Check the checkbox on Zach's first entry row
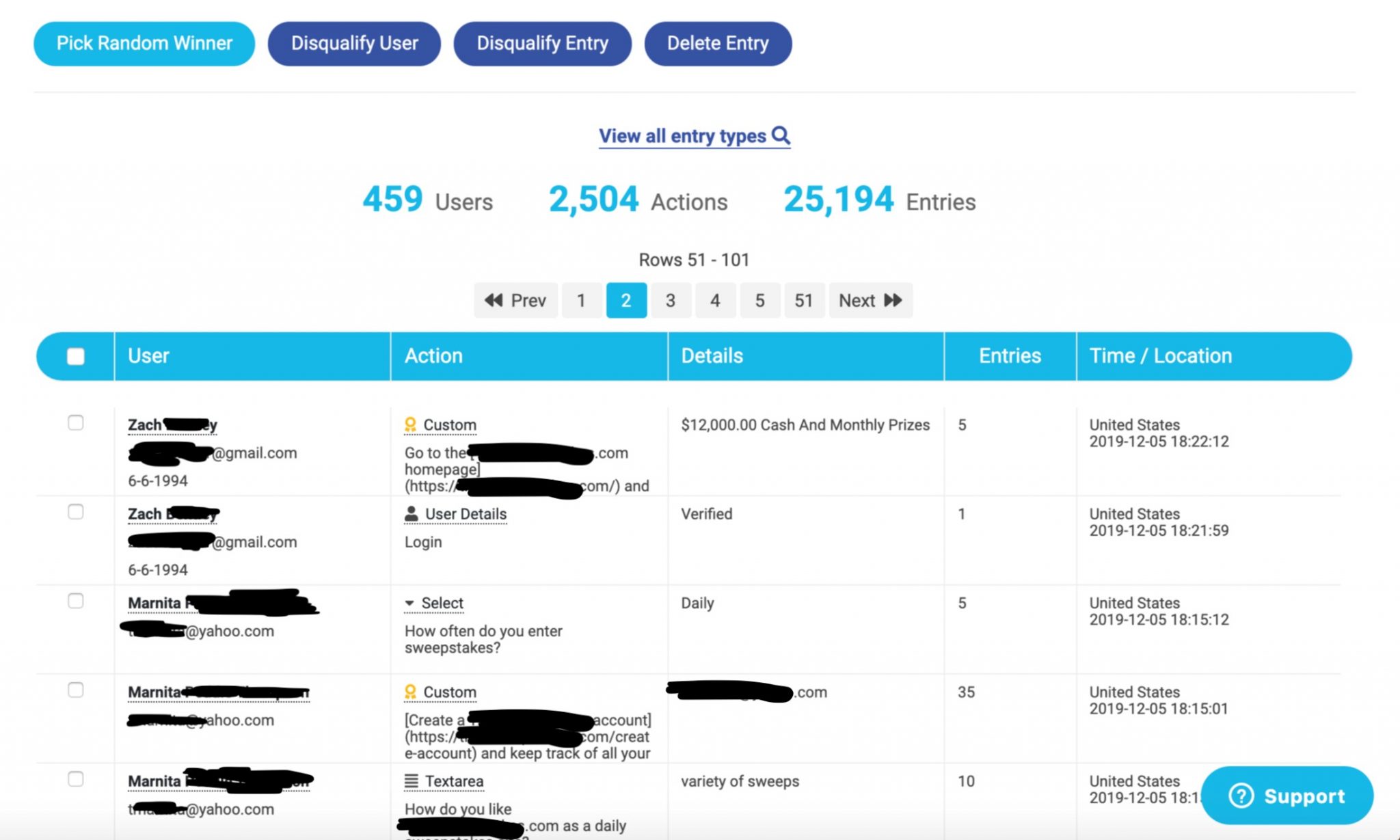Image resolution: width=1400 pixels, height=840 pixels. pos(76,422)
